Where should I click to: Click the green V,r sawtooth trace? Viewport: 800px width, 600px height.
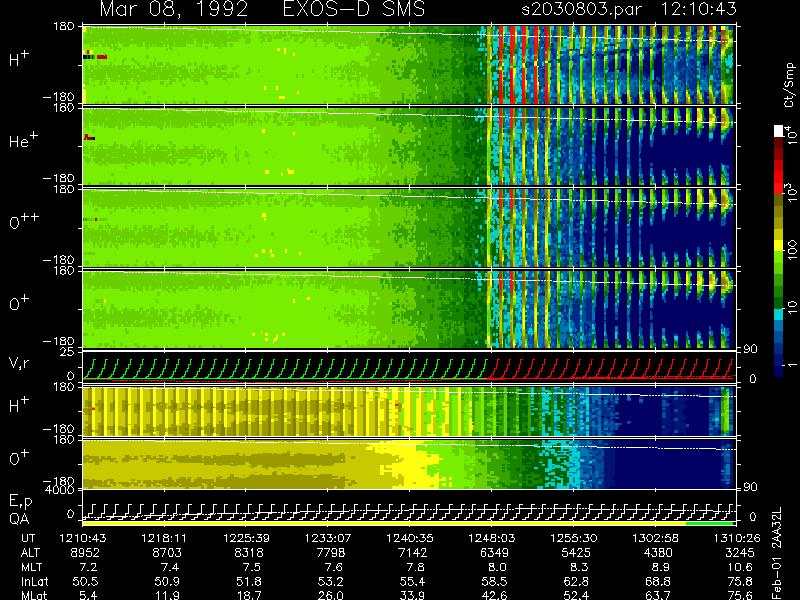coord(285,368)
